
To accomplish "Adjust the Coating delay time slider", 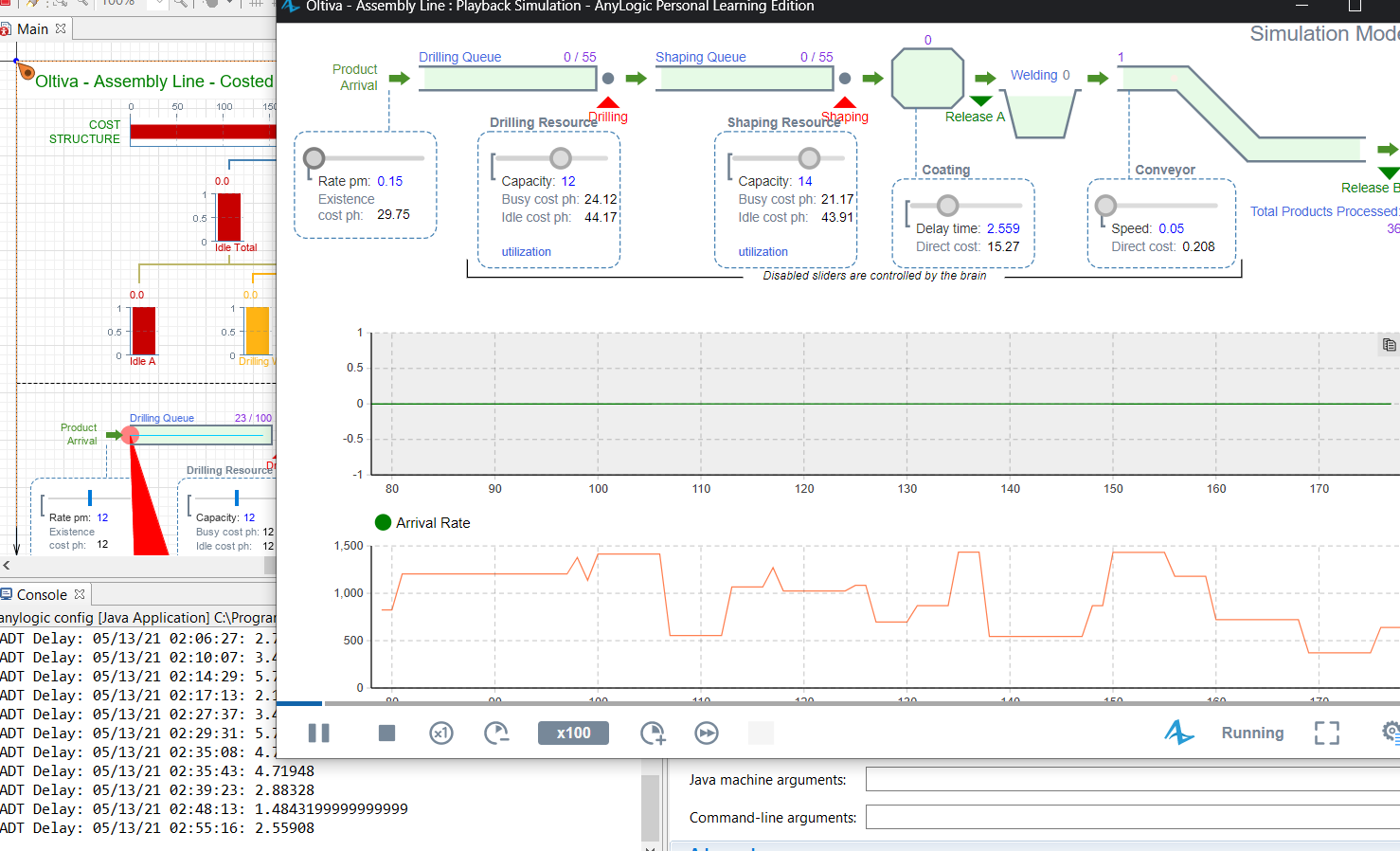I will pyautogui.click(x=947, y=205).
